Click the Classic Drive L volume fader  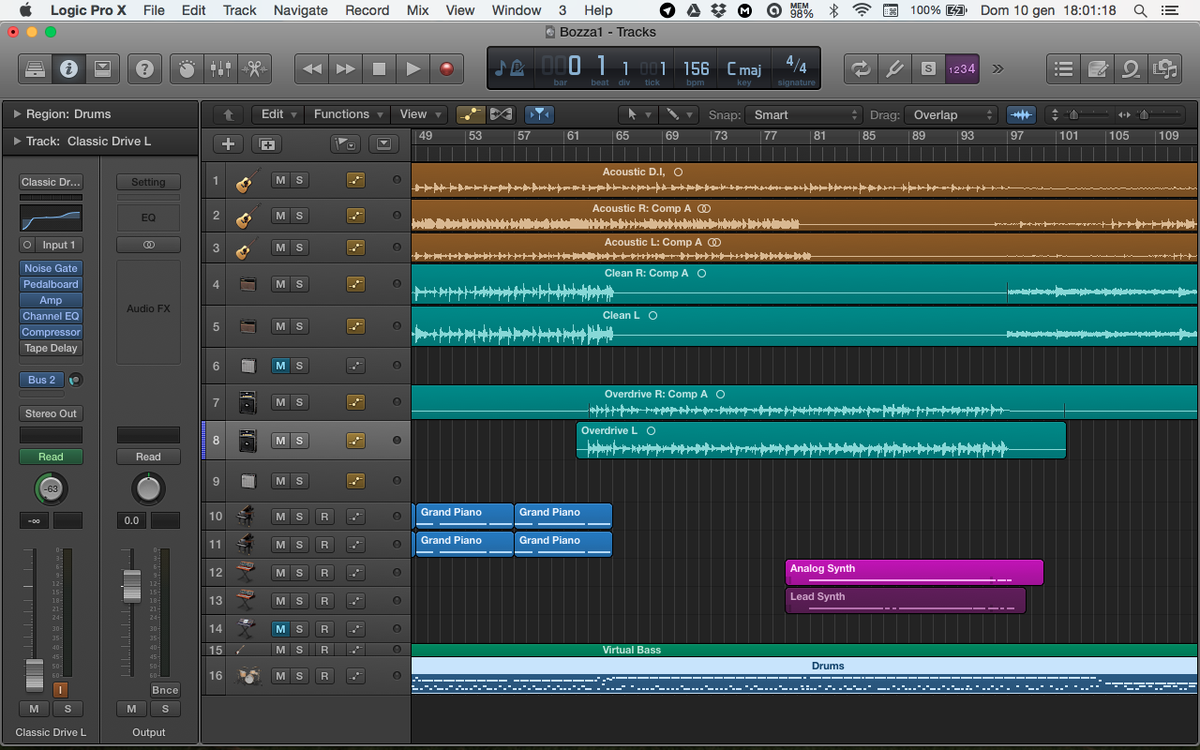click(34, 675)
